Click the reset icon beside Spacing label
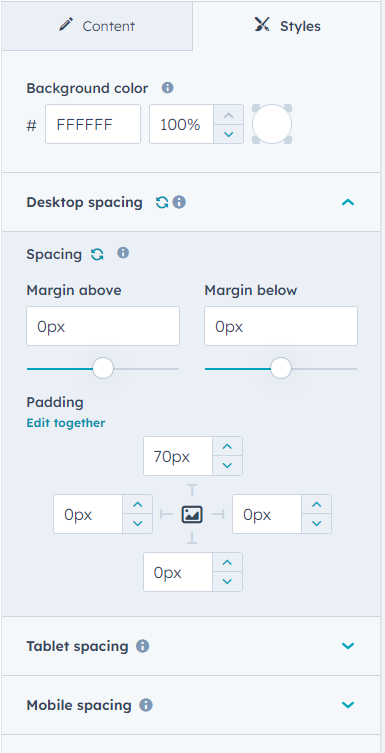The width and height of the screenshot is (385, 753). point(97,254)
